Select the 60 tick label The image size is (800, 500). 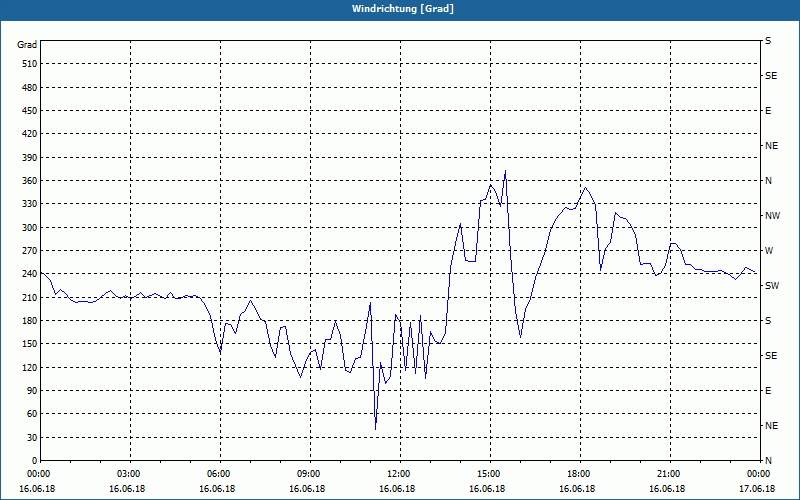tap(32, 414)
